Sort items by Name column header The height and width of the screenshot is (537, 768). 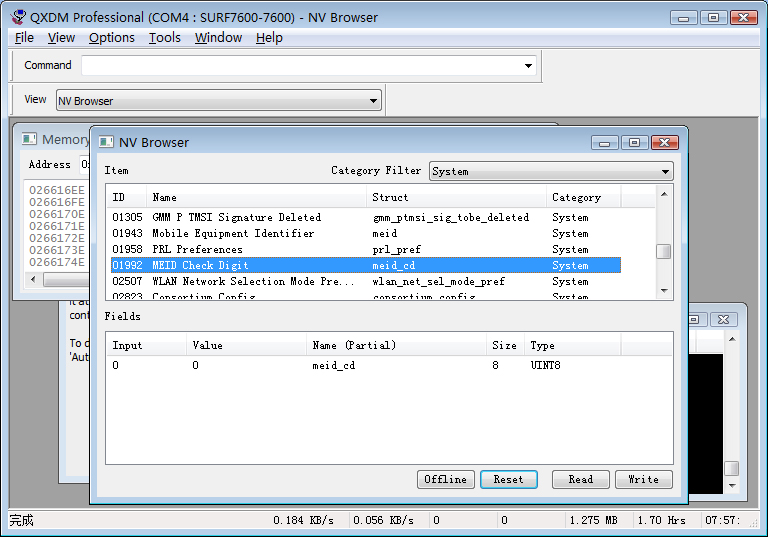click(x=256, y=197)
